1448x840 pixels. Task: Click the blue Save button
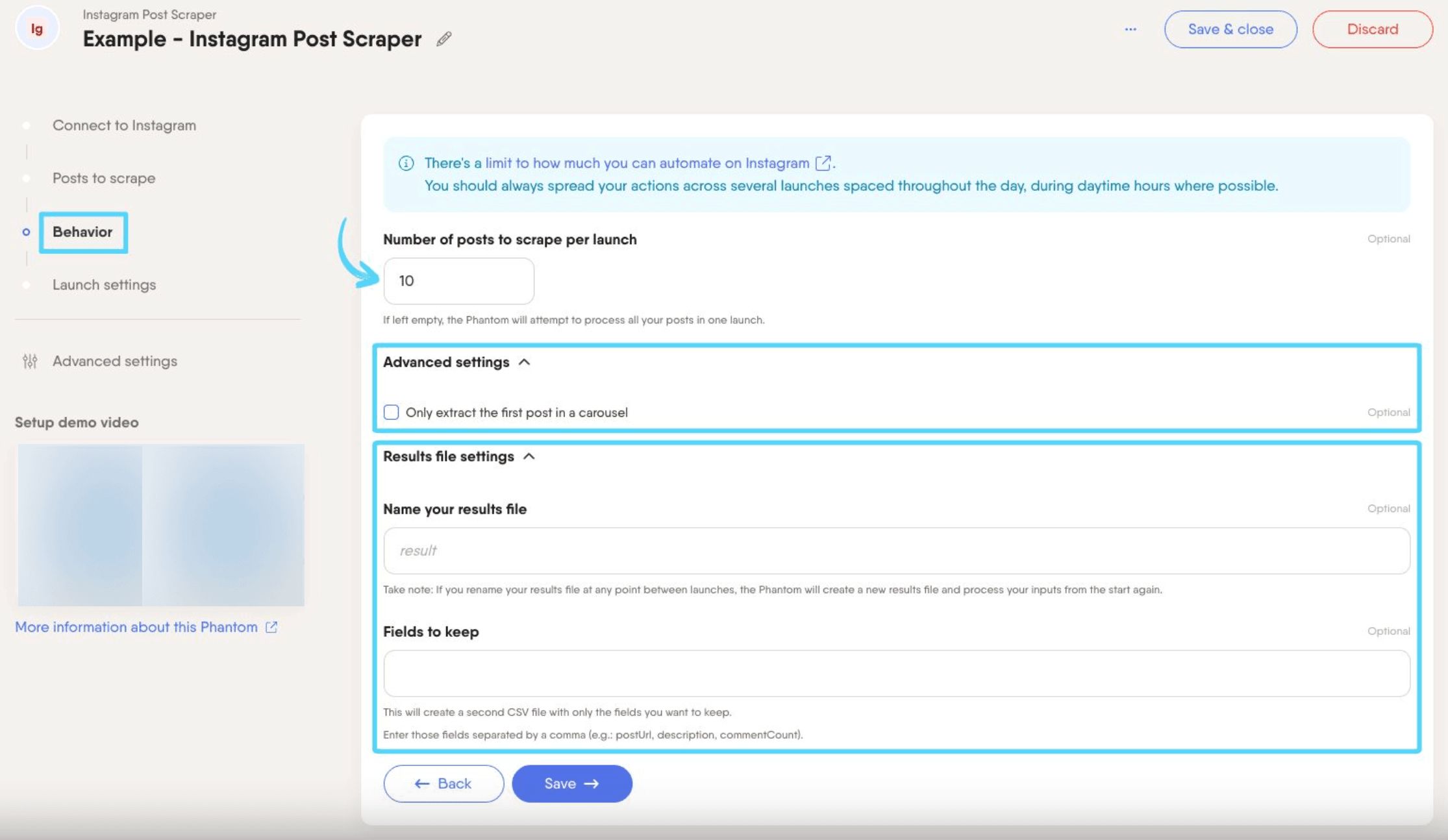click(572, 784)
